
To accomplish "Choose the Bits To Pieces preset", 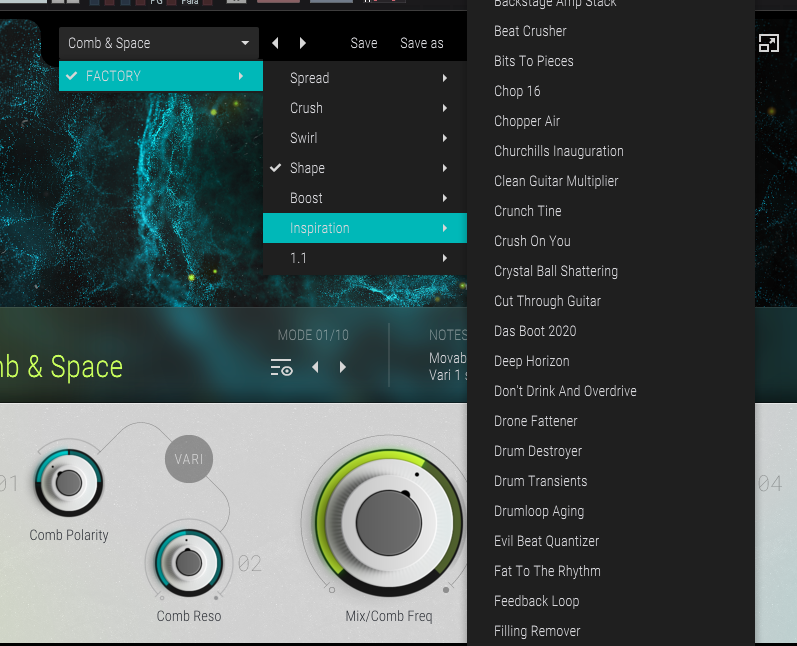I will (611, 61).
